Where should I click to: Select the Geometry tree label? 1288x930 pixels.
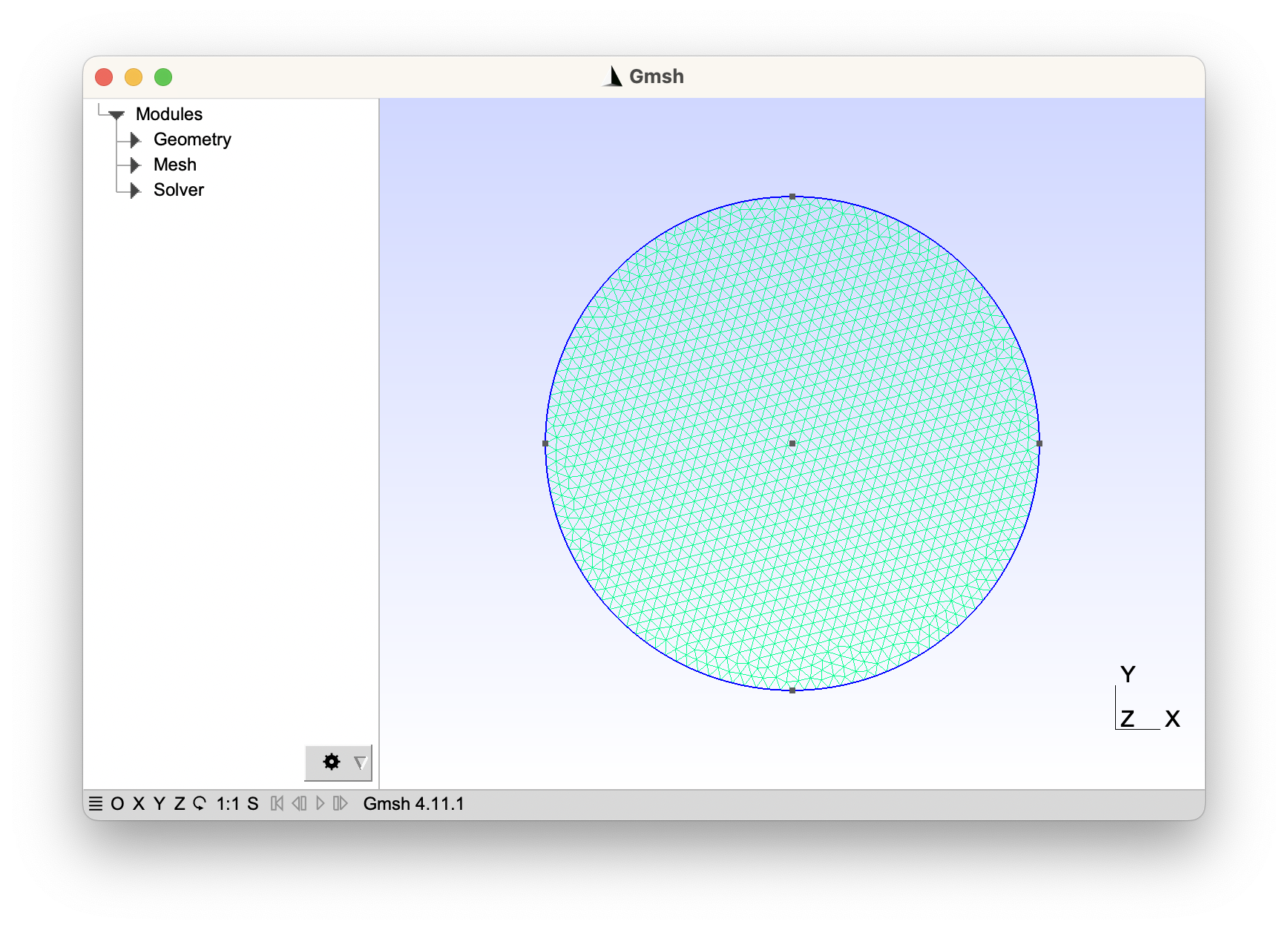[192, 139]
